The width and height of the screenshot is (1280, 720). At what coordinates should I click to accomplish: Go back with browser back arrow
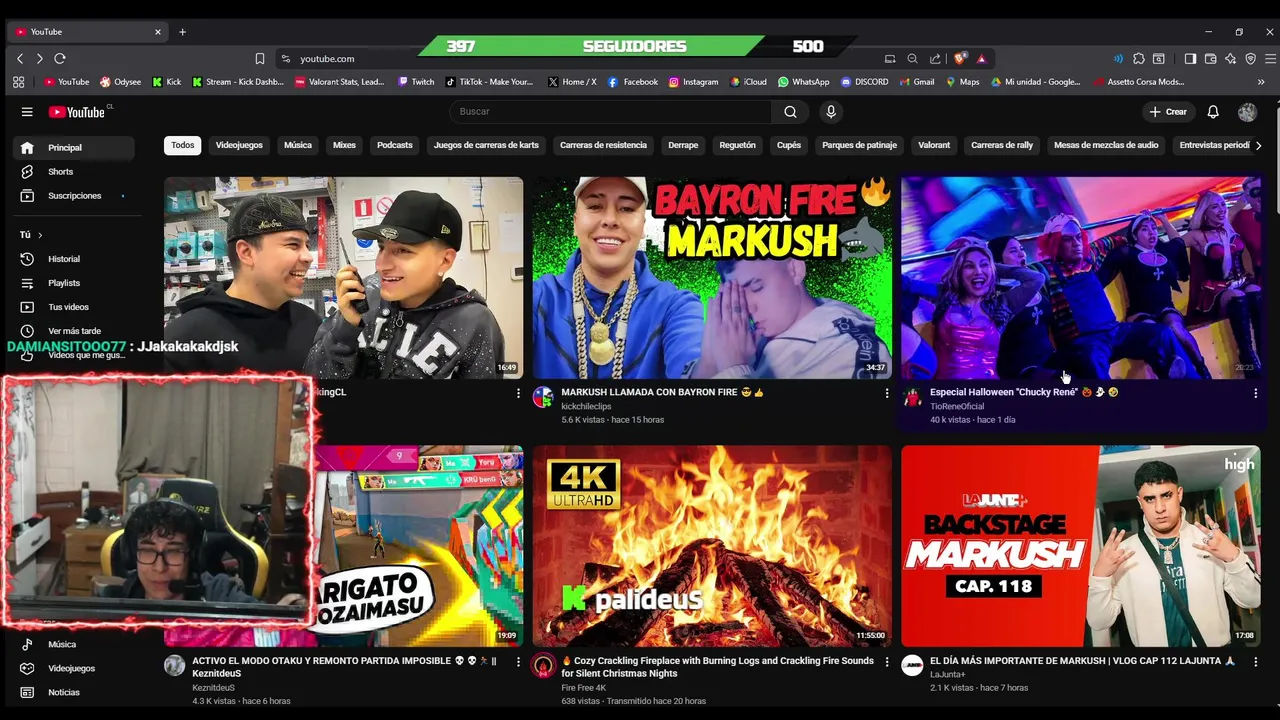20,59
